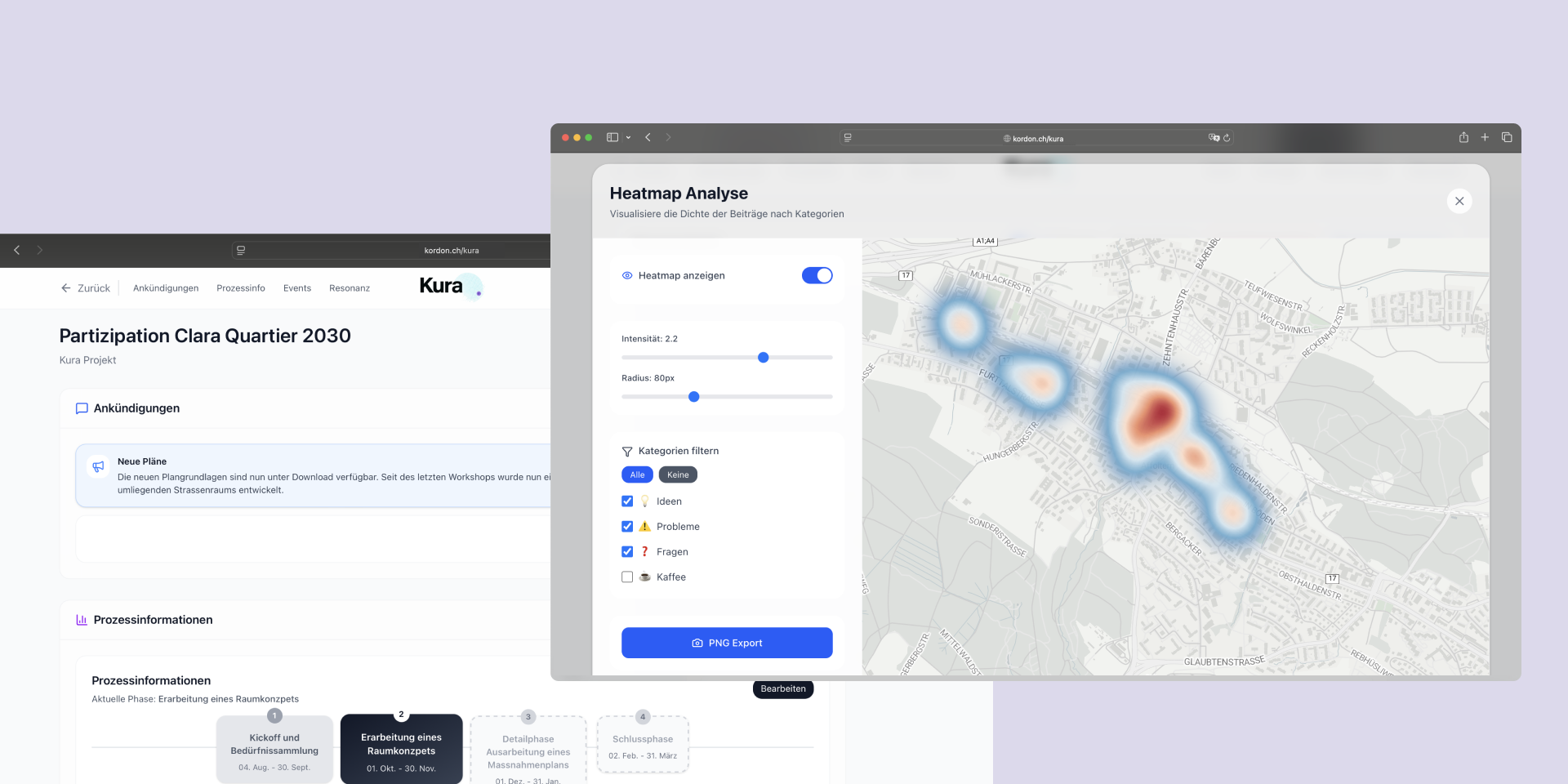Click the speech bubble icon beside Ankündigungen
Screen dimensions: 1568x784
point(82,408)
